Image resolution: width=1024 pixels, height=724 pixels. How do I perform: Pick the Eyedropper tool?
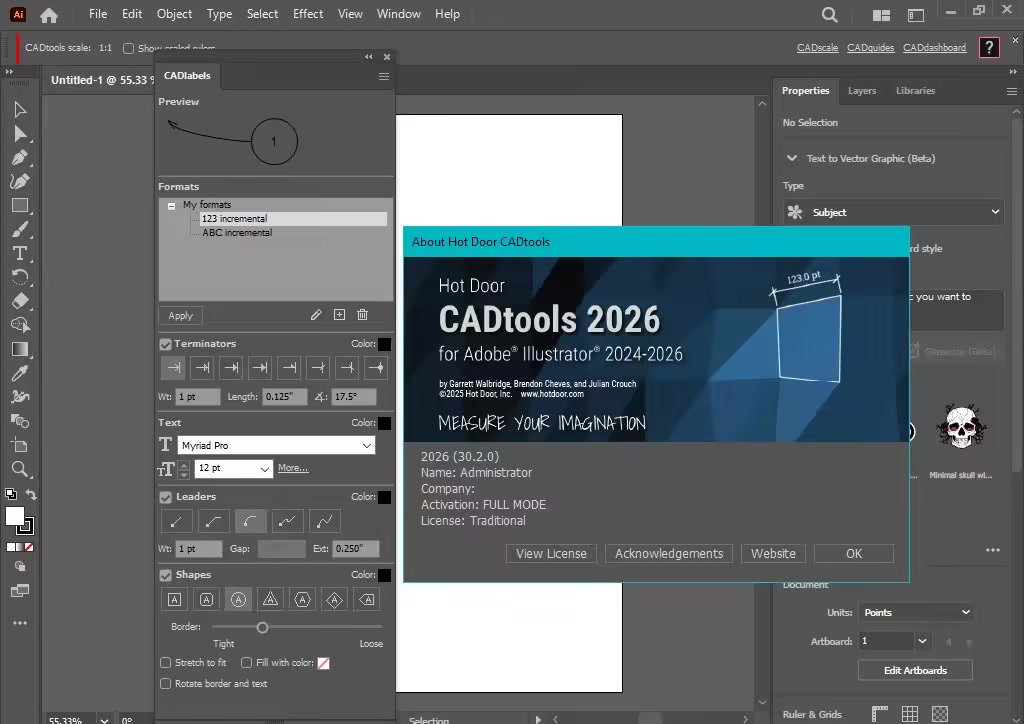coord(20,373)
